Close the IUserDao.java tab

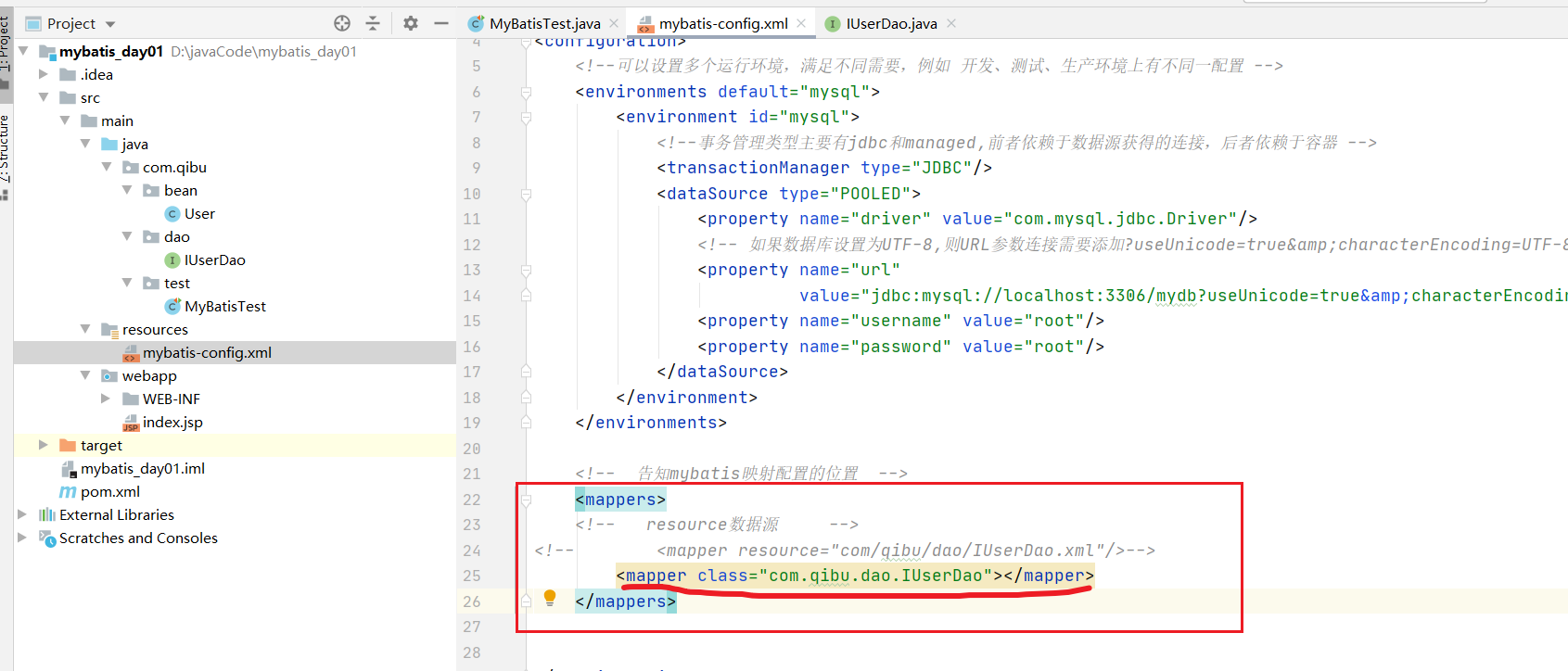[x=951, y=23]
